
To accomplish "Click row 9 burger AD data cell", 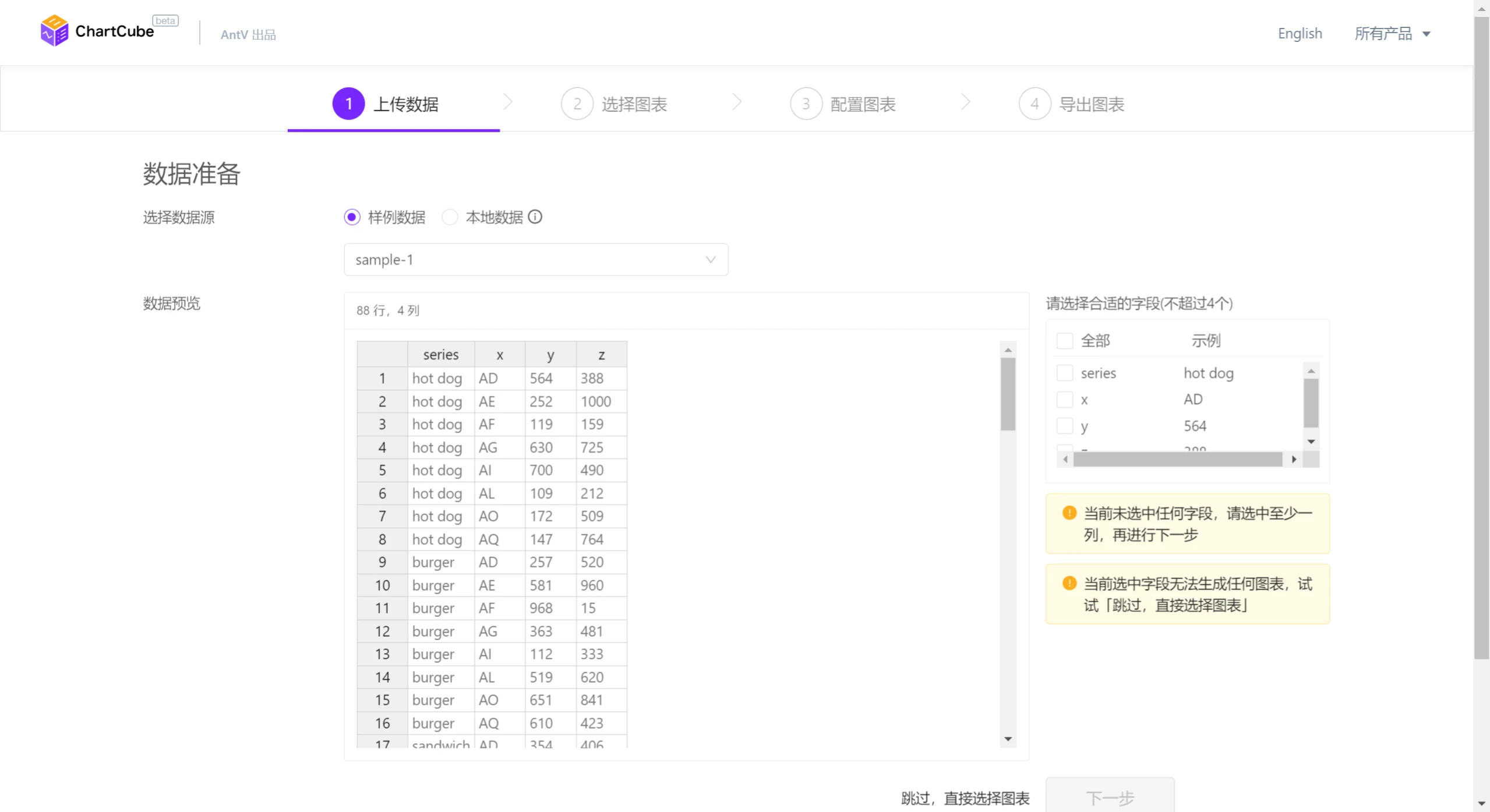I will 489,562.
